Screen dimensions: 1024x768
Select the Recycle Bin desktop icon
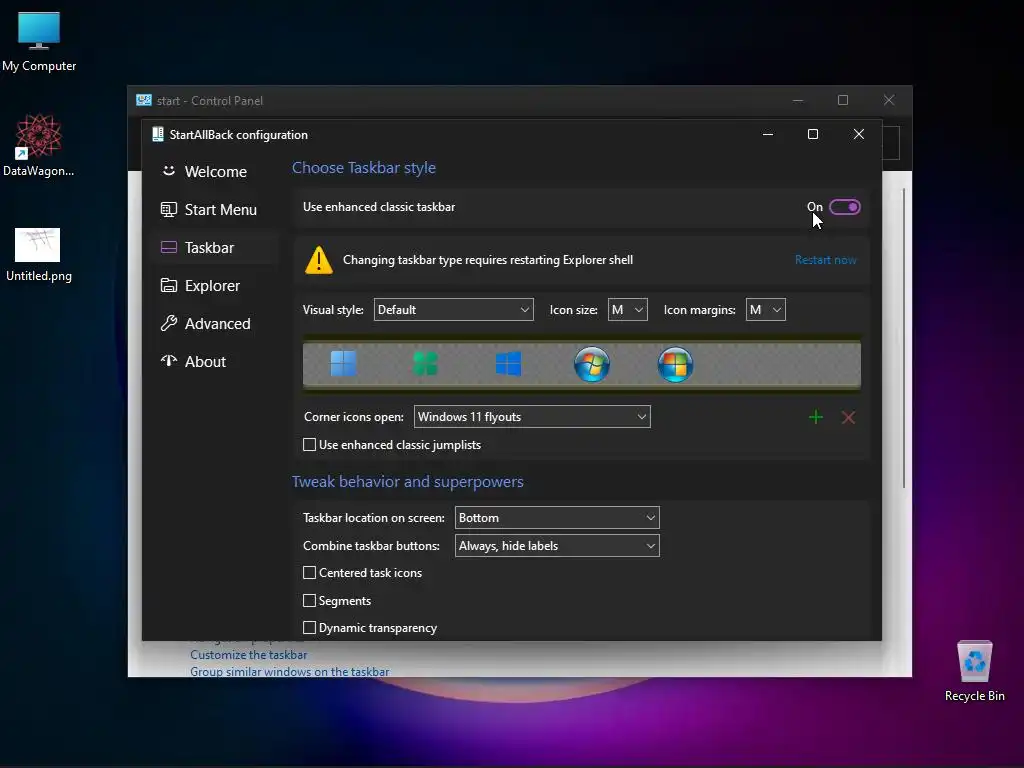tap(974, 671)
